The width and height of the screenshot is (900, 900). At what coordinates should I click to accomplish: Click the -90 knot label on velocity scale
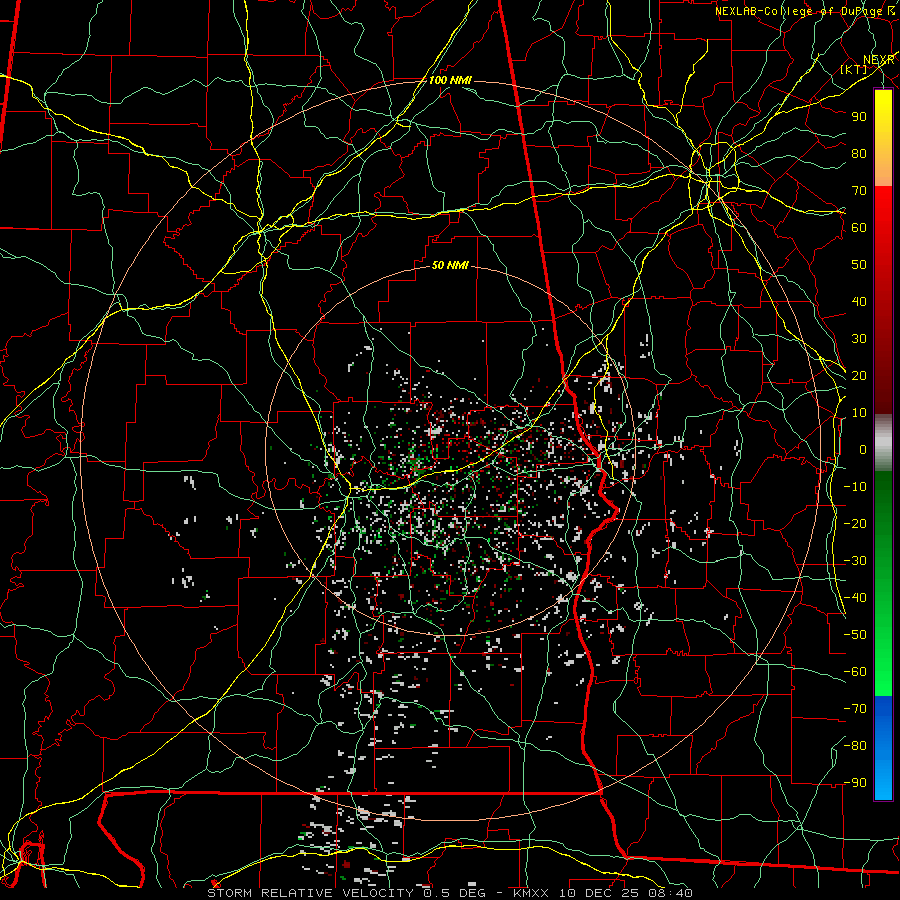(855, 783)
